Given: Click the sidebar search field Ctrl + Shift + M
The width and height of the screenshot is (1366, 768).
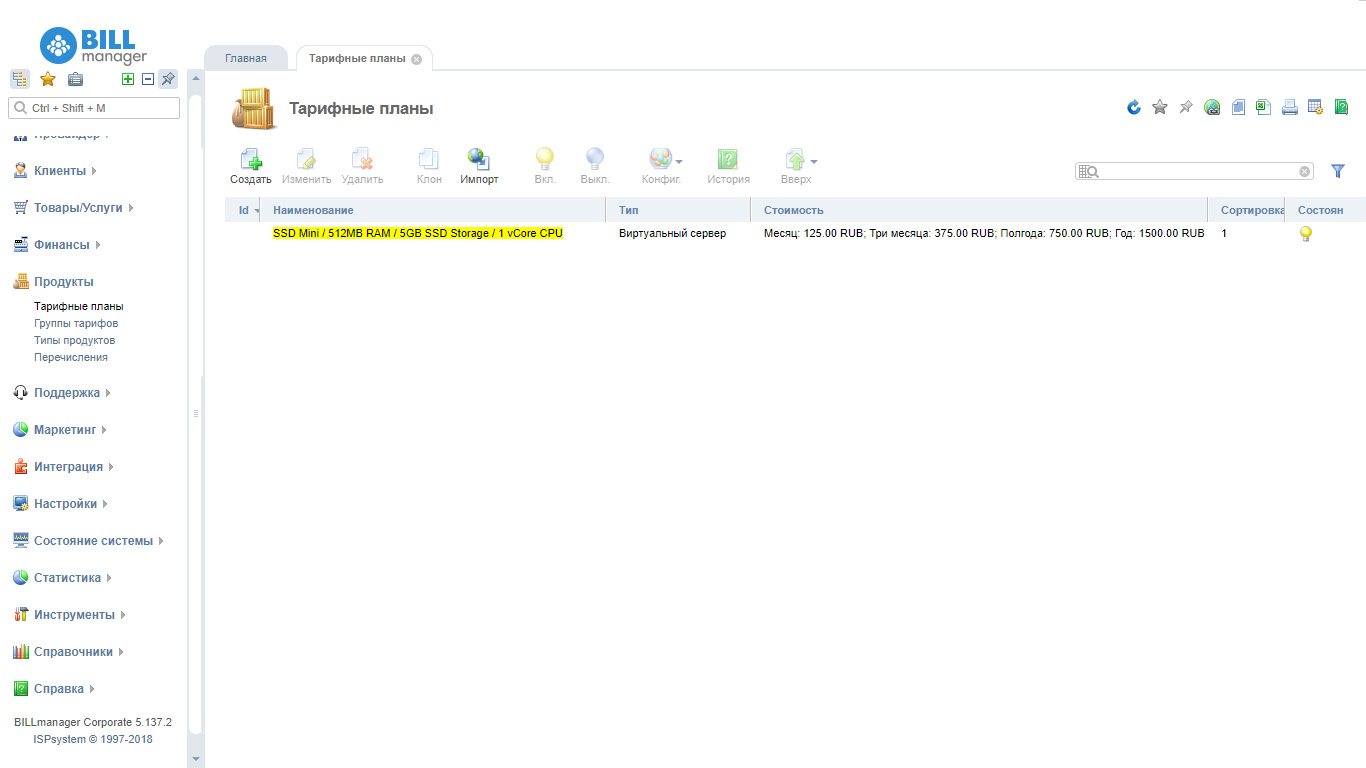Looking at the screenshot, I should coord(94,108).
